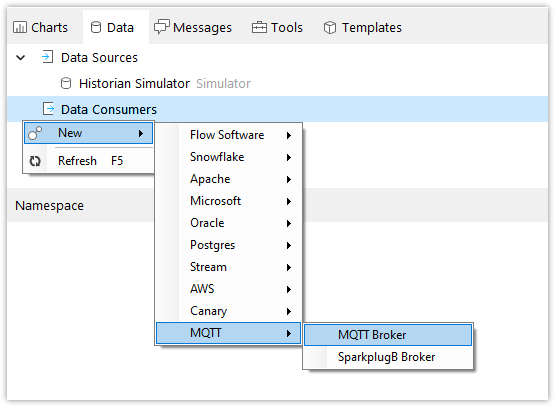Click the Tools briefcase icon
The image size is (555, 407).
[259, 27]
